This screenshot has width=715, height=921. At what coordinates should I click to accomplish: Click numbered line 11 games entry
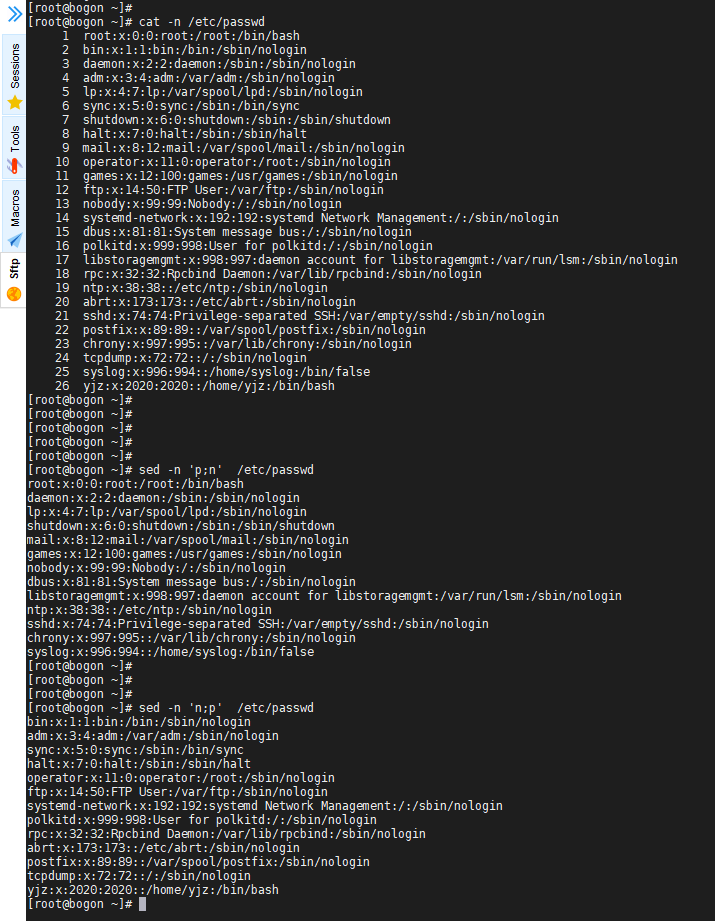tap(227, 176)
